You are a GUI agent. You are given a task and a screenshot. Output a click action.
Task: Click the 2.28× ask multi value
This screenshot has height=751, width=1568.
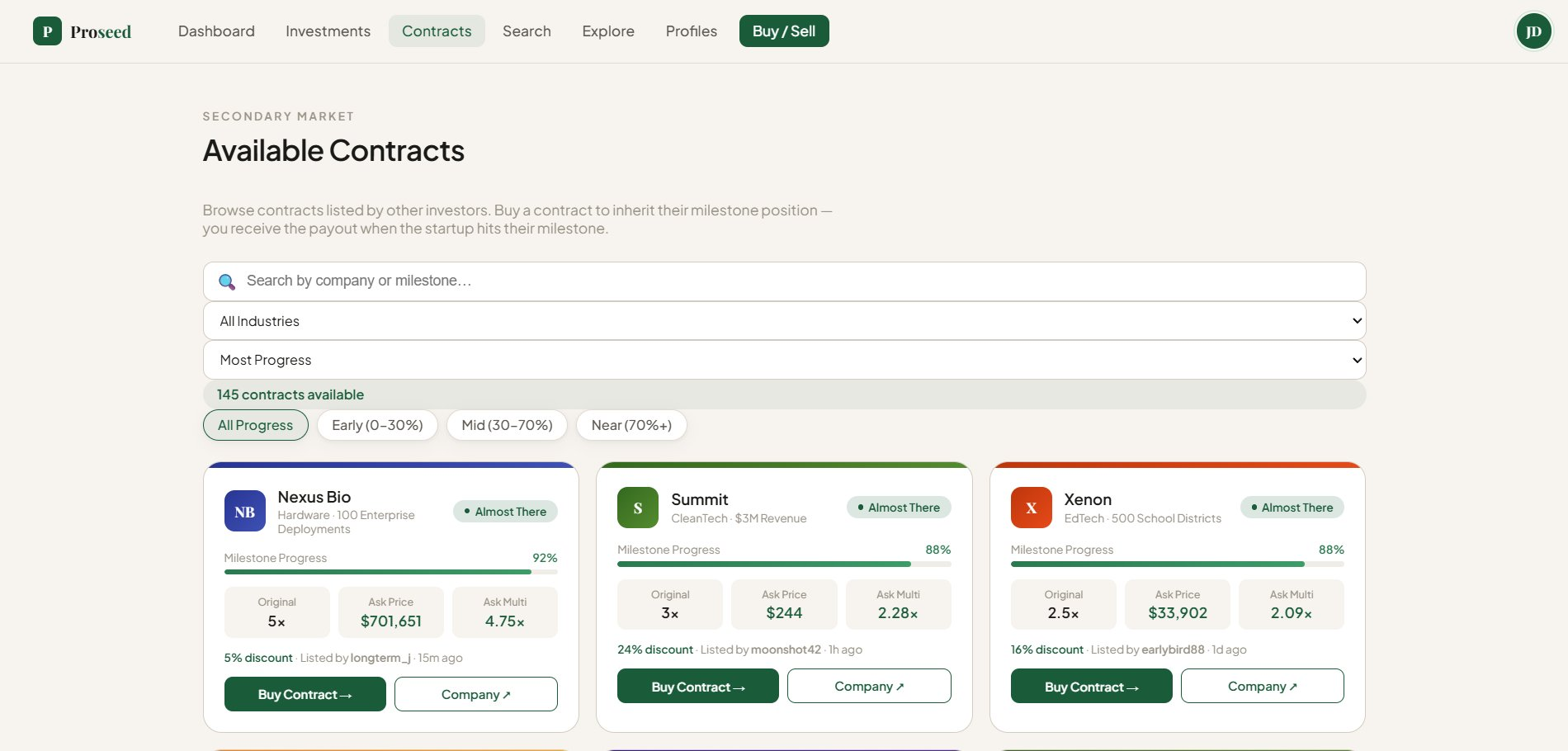(898, 613)
